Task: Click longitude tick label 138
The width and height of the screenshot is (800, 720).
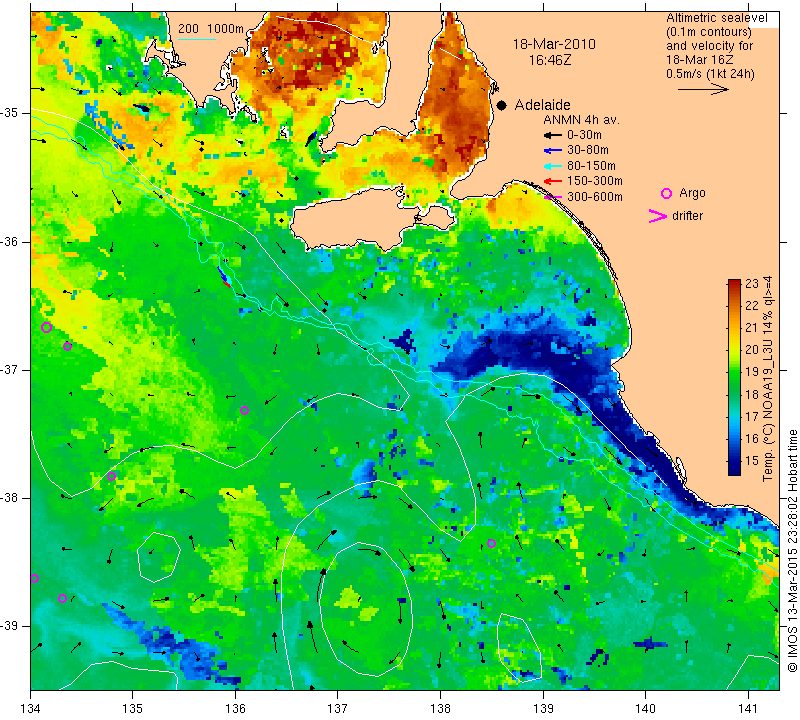Action: pos(440,709)
